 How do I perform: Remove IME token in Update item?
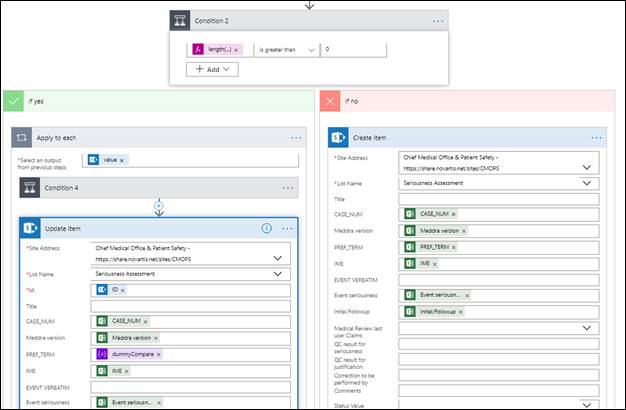click(x=127, y=371)
